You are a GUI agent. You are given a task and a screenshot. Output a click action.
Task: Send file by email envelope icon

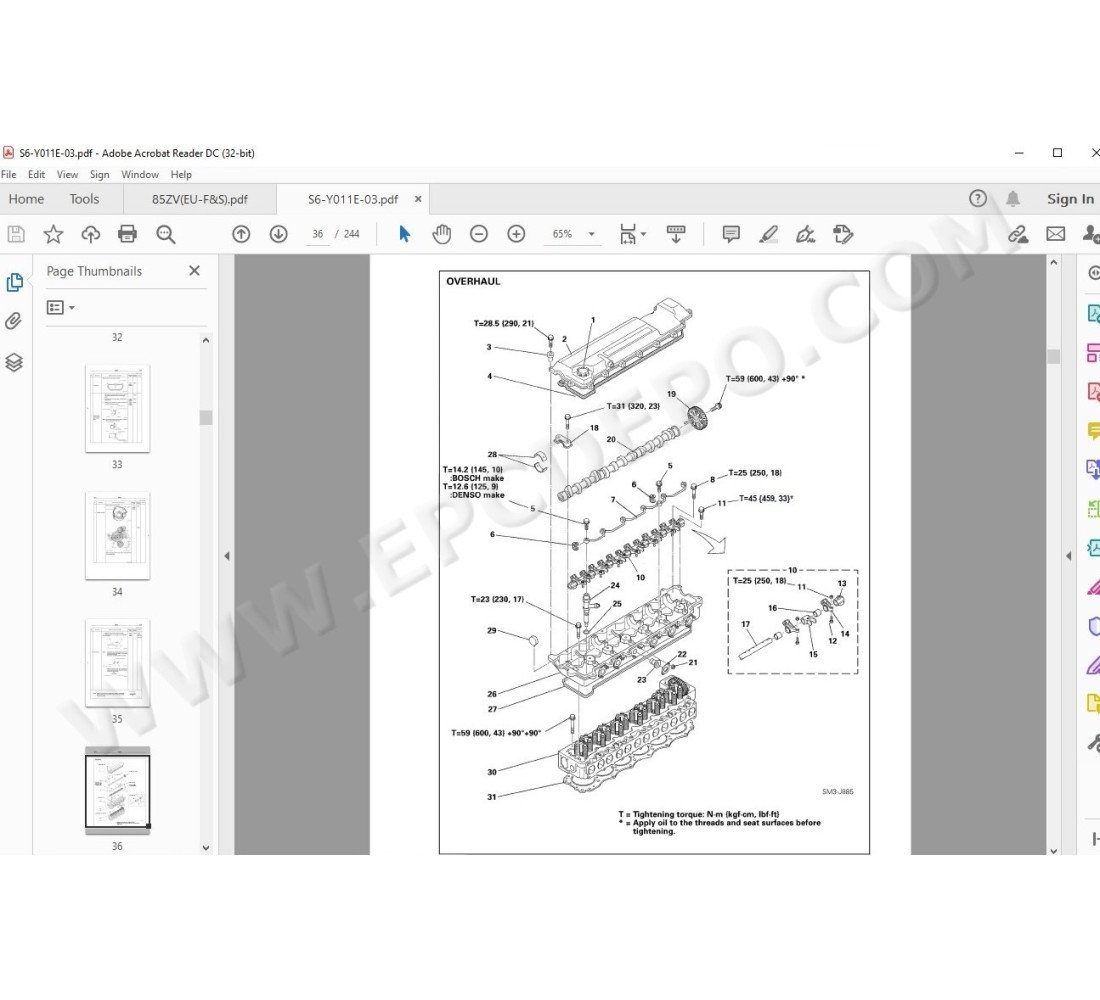click(x=1056, y=234)
